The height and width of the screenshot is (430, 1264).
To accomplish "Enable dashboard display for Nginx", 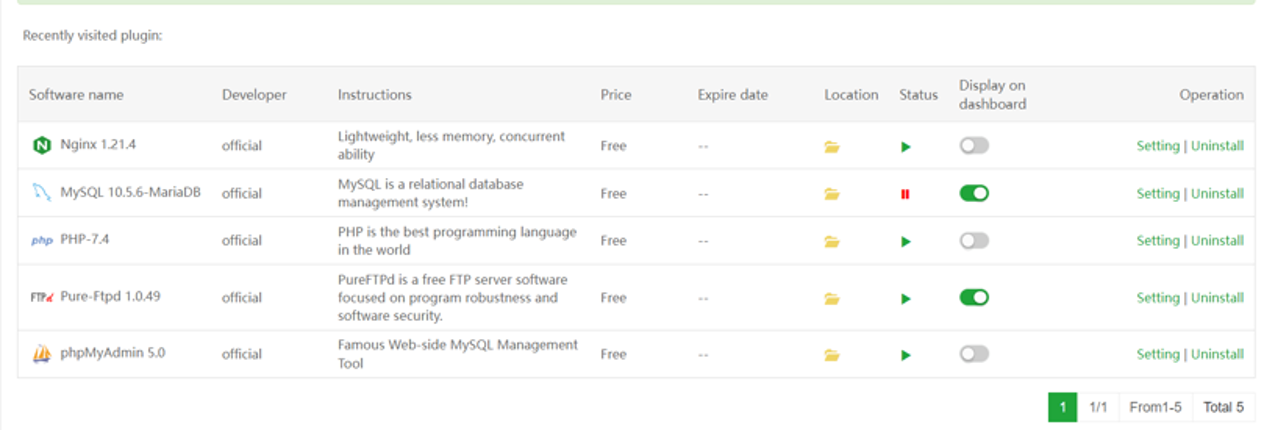I will pos(974,145).
